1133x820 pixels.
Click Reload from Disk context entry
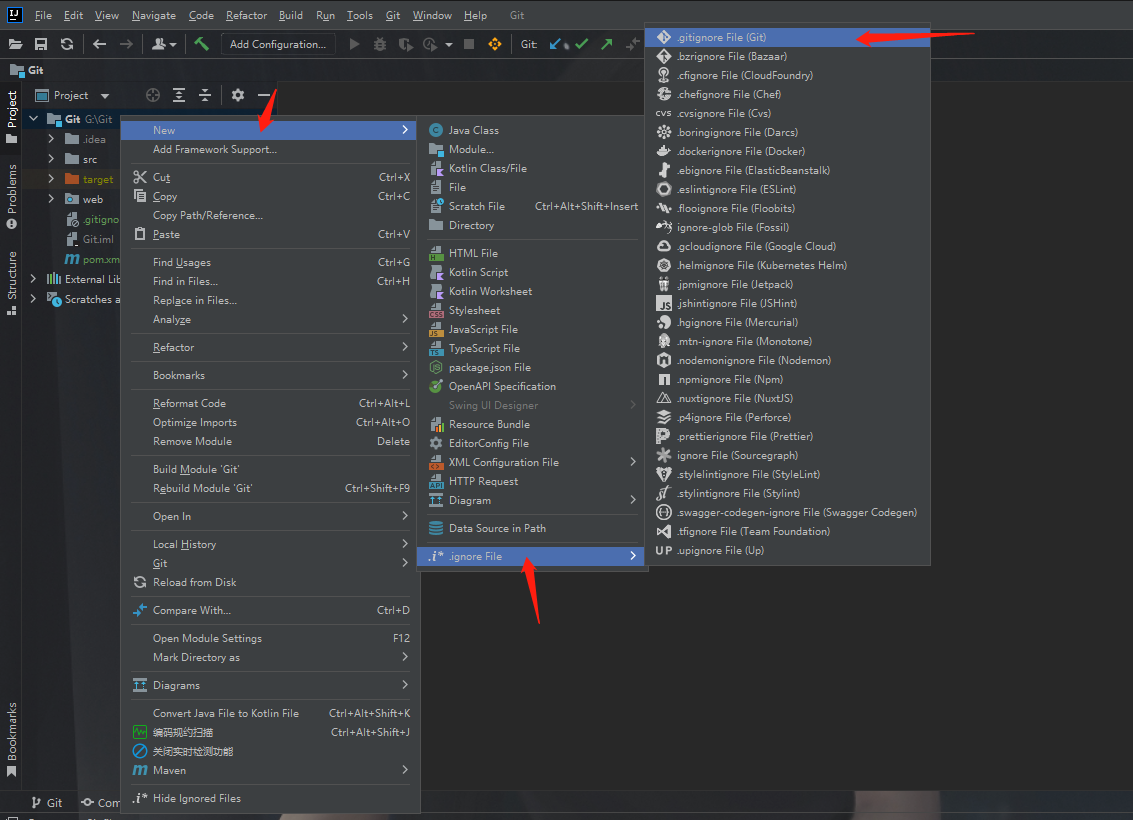click(270, 582)
